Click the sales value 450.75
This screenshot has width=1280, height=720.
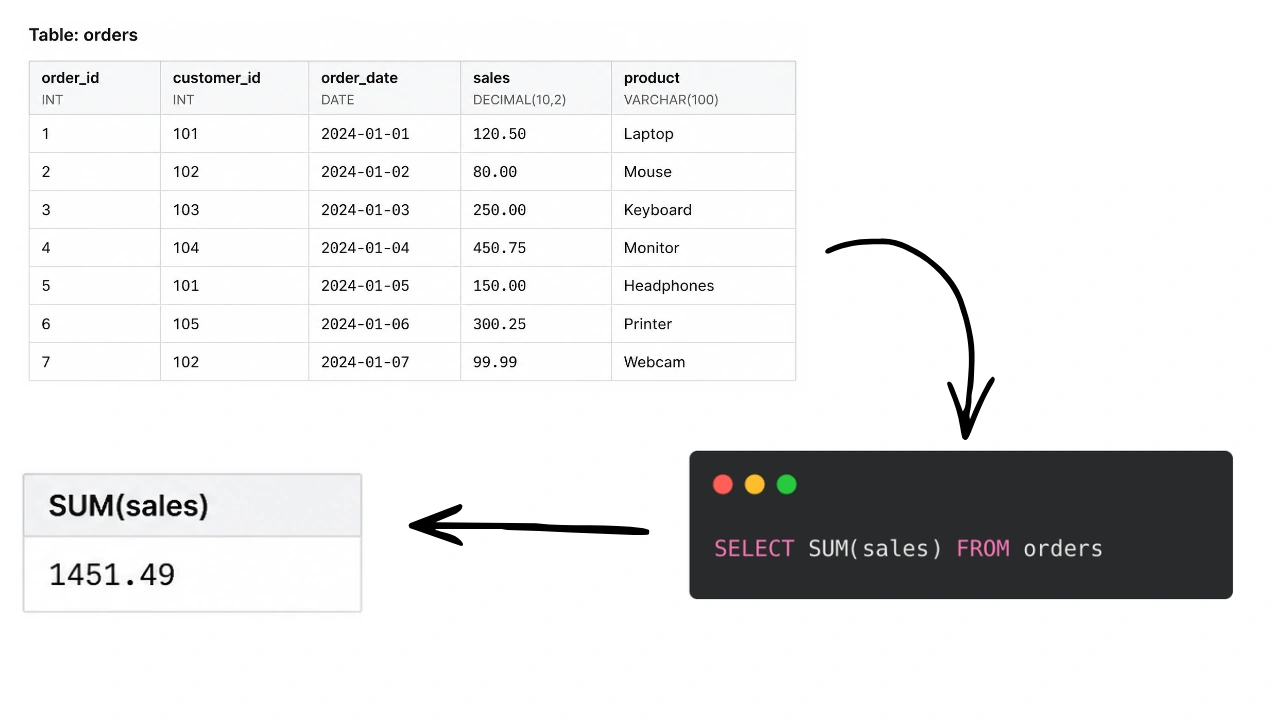(x=499, y=248)
